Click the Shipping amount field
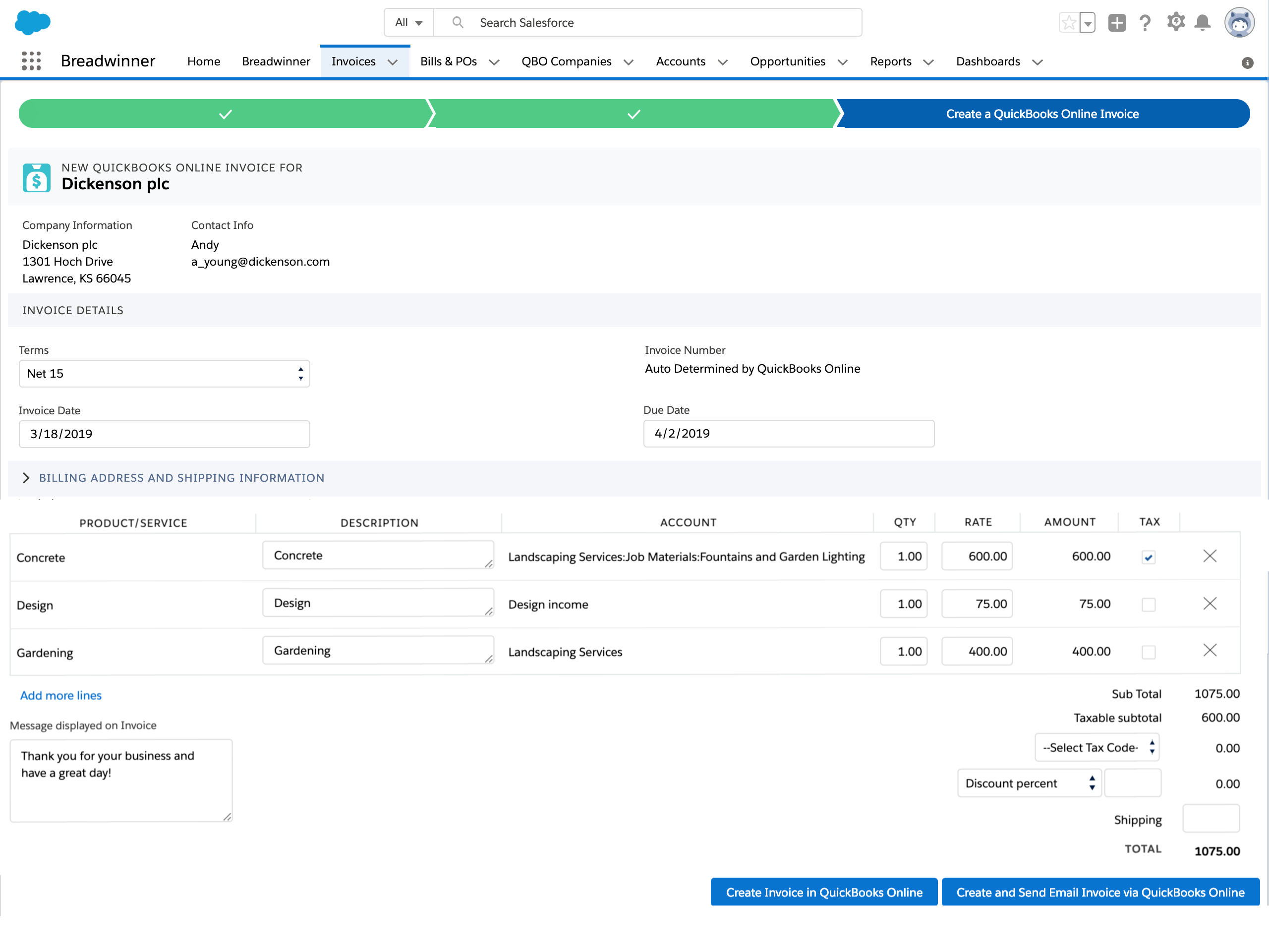Viewport: 1269px width, 952px height. click(x=1211, y=818)
